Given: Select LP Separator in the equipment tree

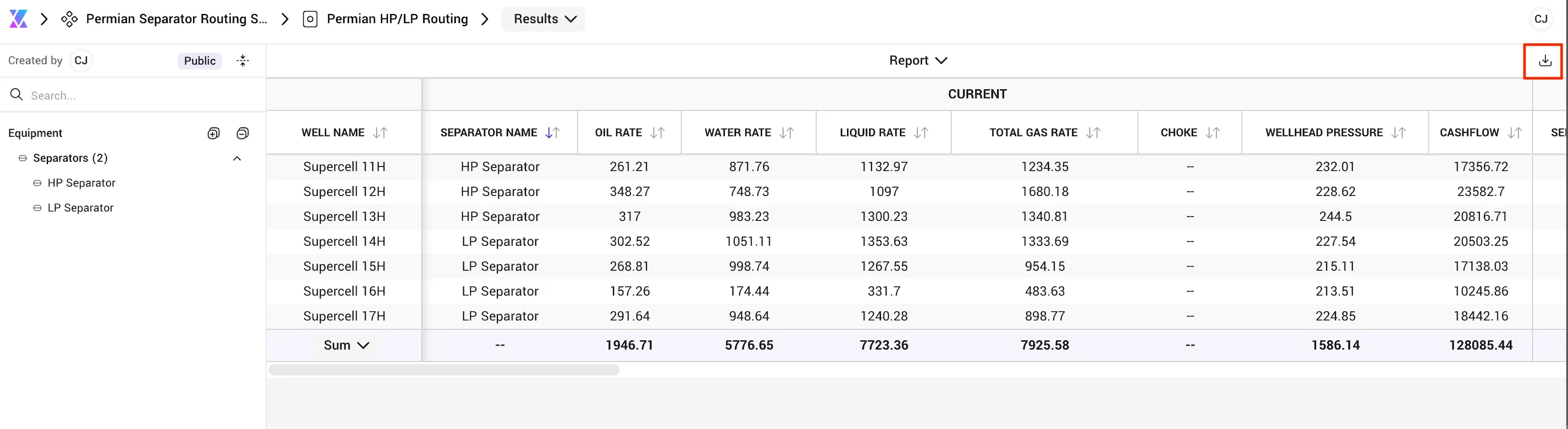Looking at the screenshot, I should pos(81,208).
